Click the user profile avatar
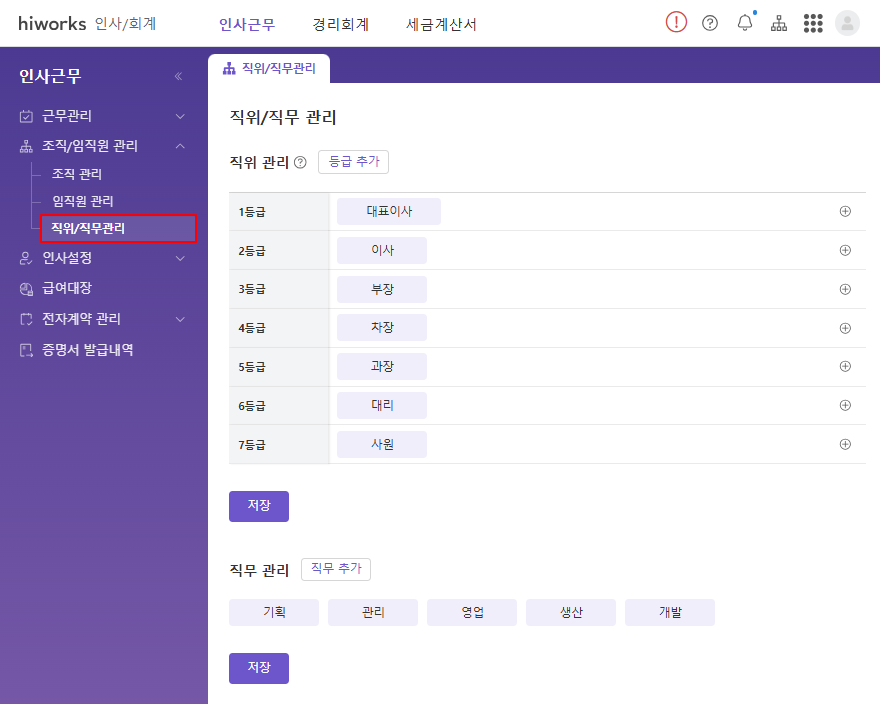880x704 pixels. (x=847, y=23)
